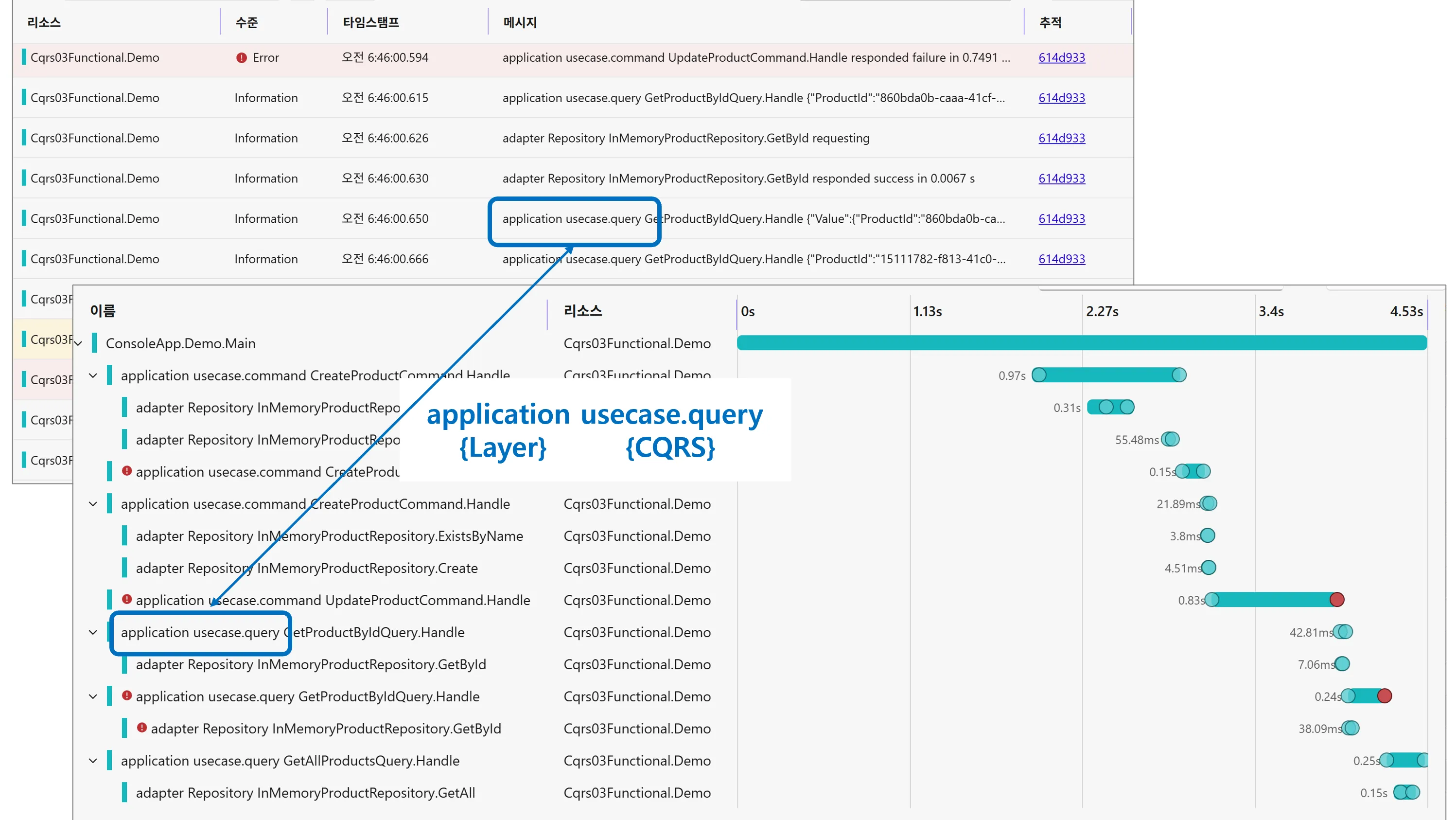
Task: Click the error icon beside UpdateProductCommand.Handle span
Action: 126,600
